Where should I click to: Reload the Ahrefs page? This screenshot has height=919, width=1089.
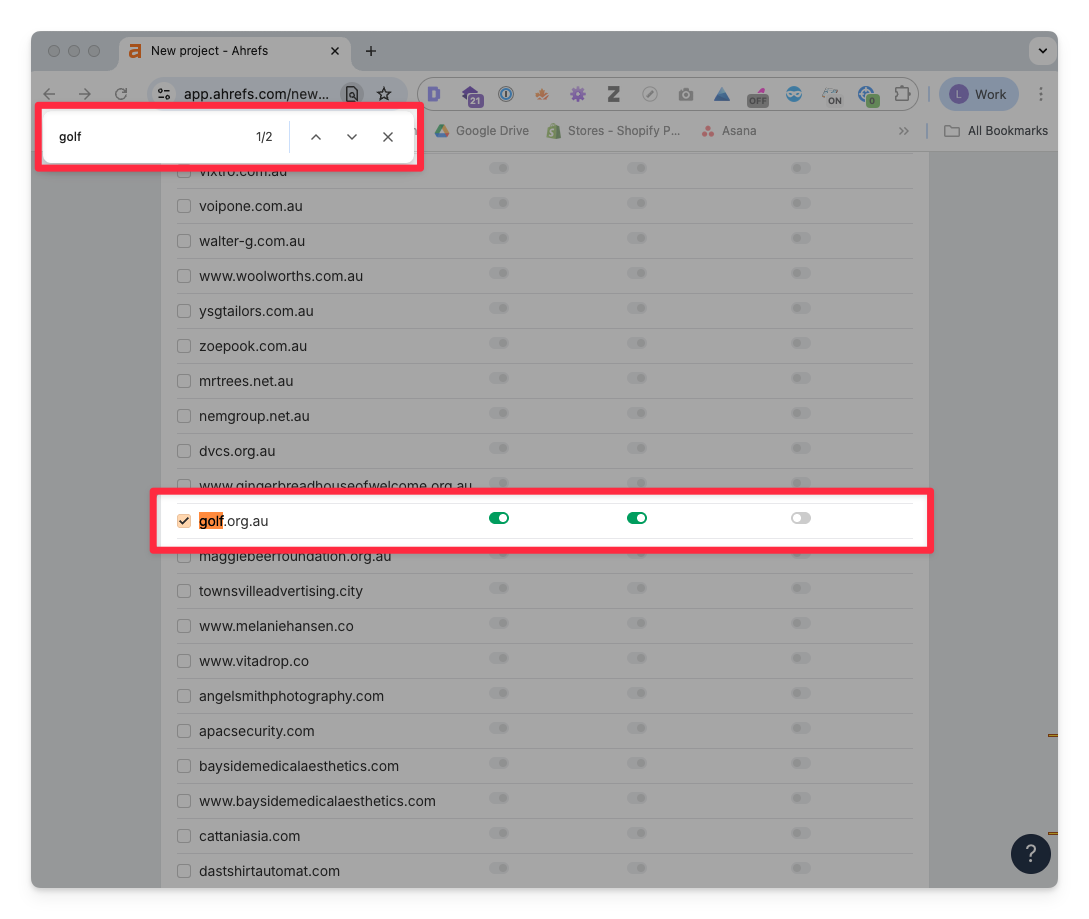click(x=121, y=94)
